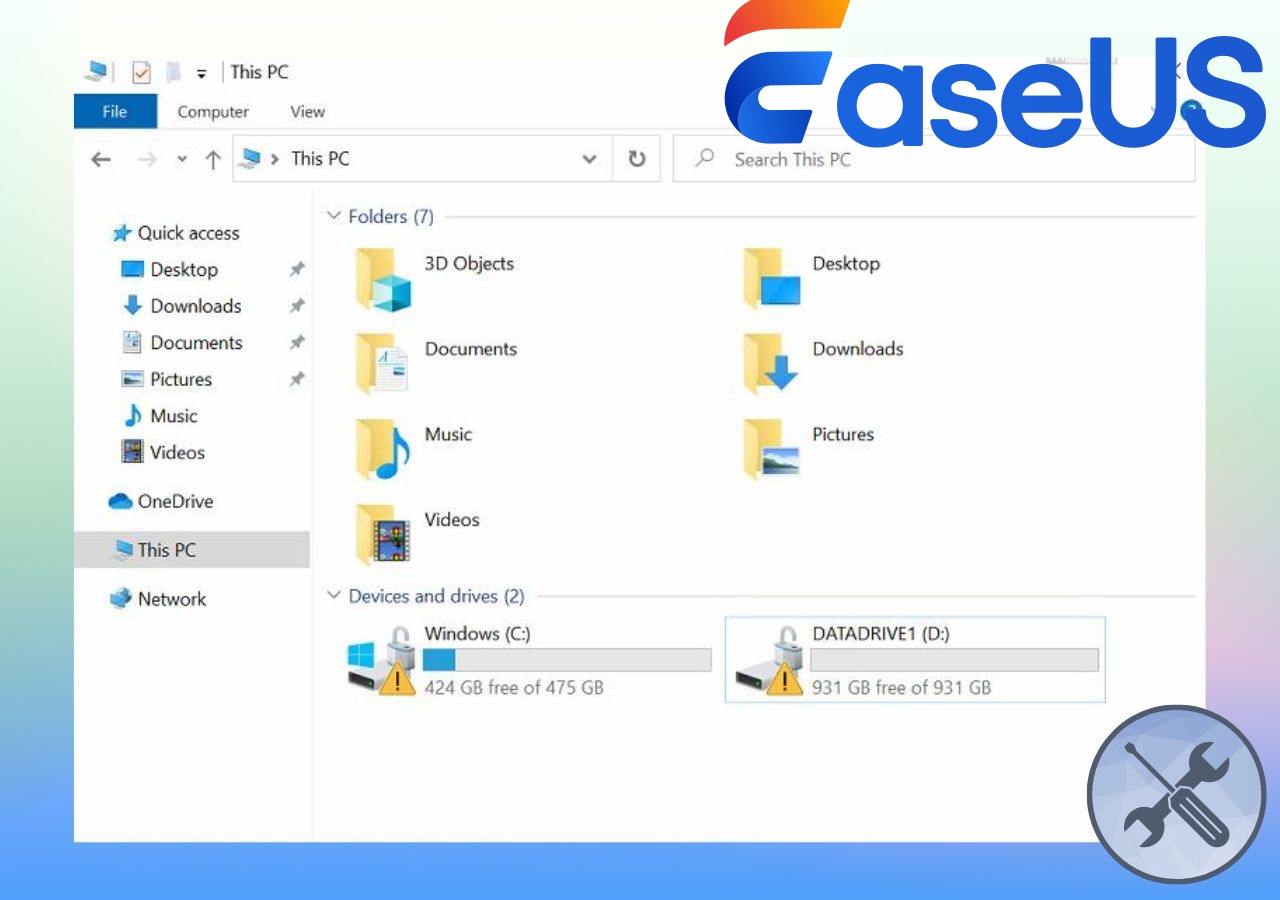Switch to the View tab
Image resolution: width=1280 pixels, height=900 pixels.
pos(307,111)
